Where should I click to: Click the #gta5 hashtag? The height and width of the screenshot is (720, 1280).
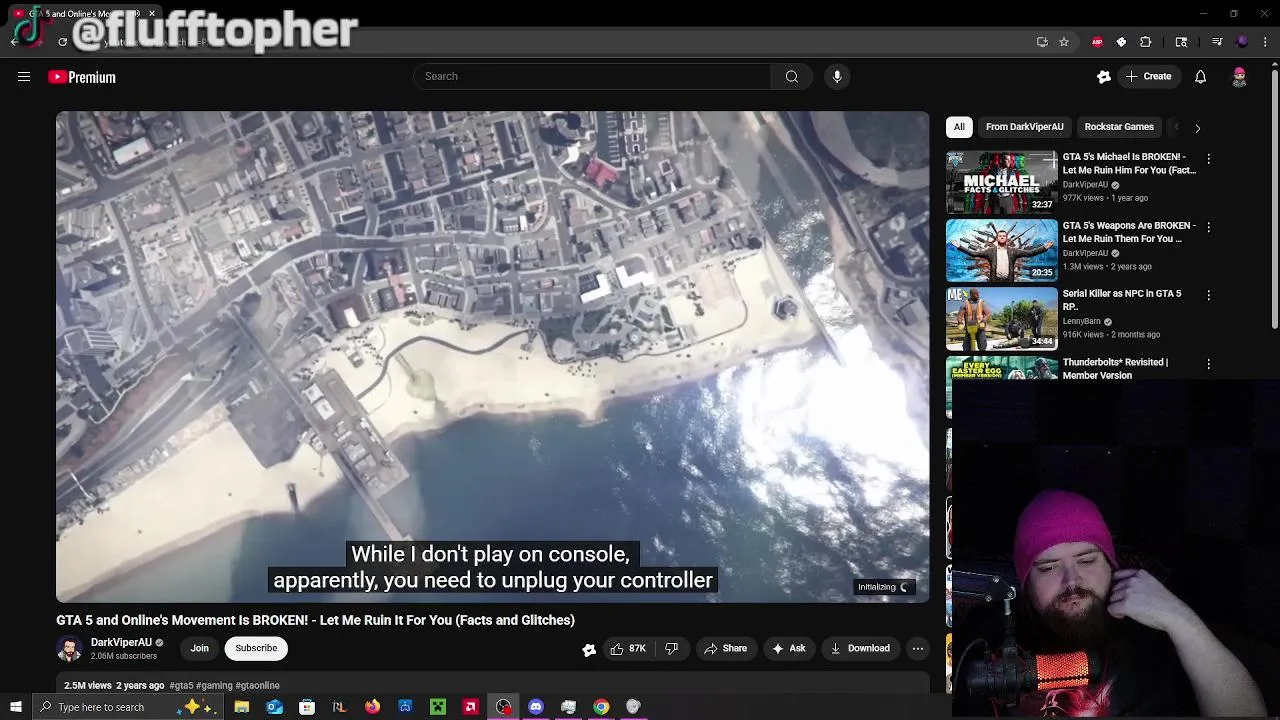pyautogui.click(x=181, y=686)
